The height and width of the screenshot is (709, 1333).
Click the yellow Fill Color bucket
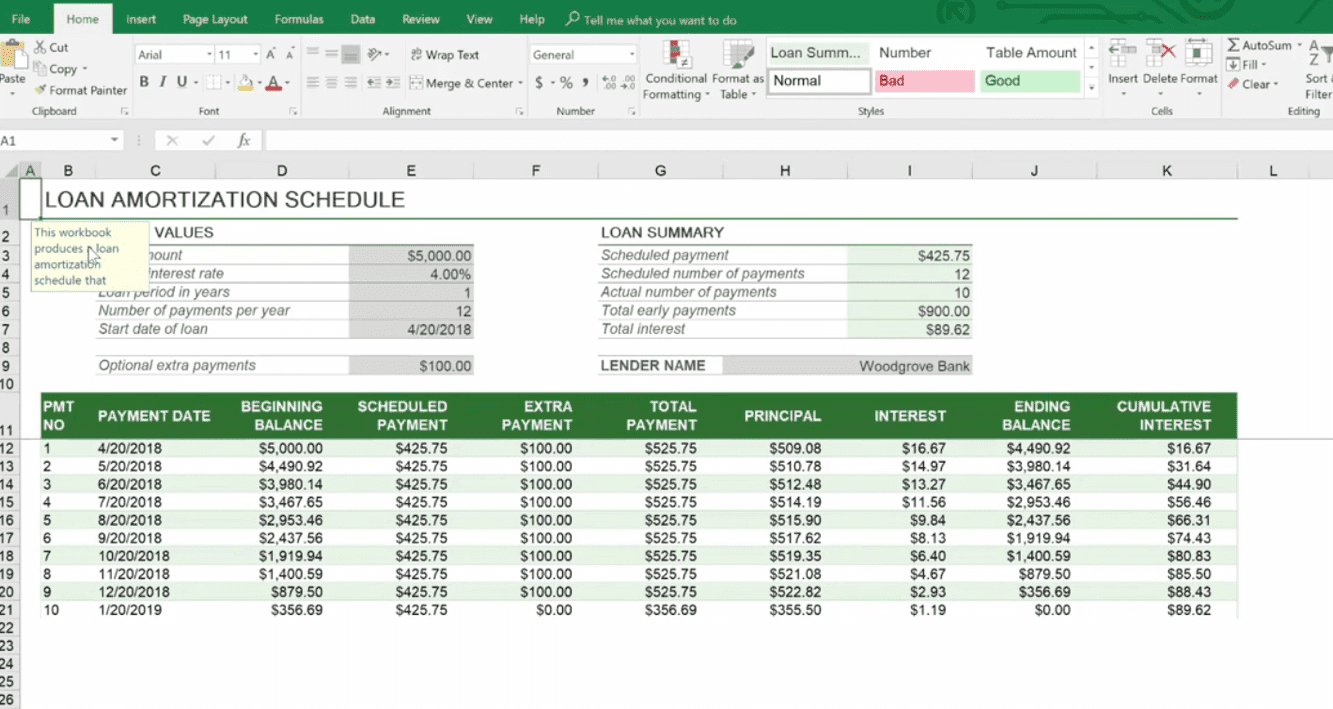[244, 83]
